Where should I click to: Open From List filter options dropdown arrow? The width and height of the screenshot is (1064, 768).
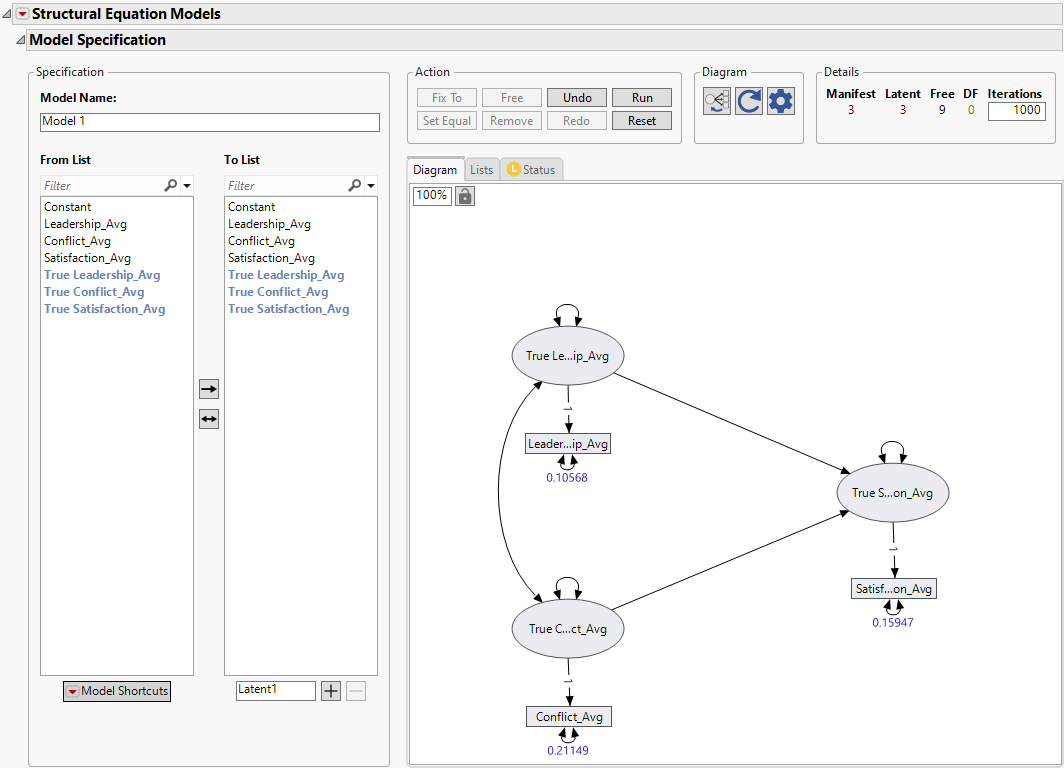[x=187, y=186]
